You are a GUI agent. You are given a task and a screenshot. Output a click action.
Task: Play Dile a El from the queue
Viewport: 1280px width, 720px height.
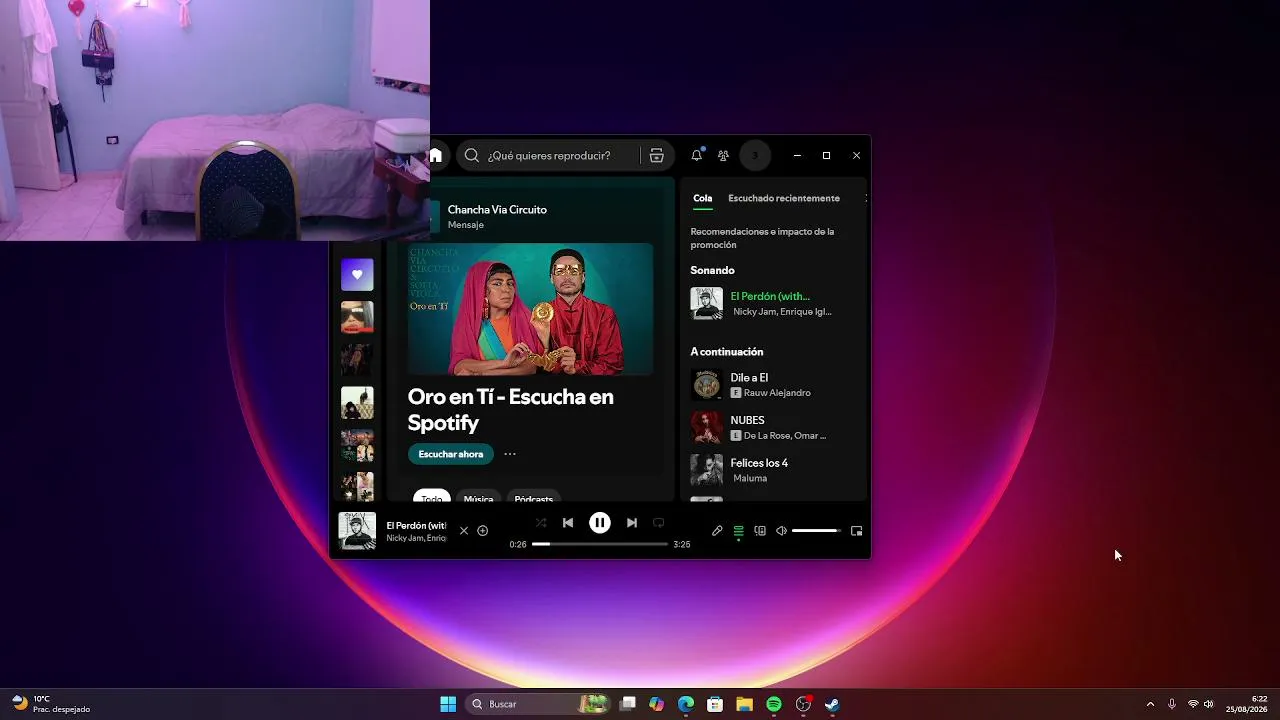(x=749, y=377)
